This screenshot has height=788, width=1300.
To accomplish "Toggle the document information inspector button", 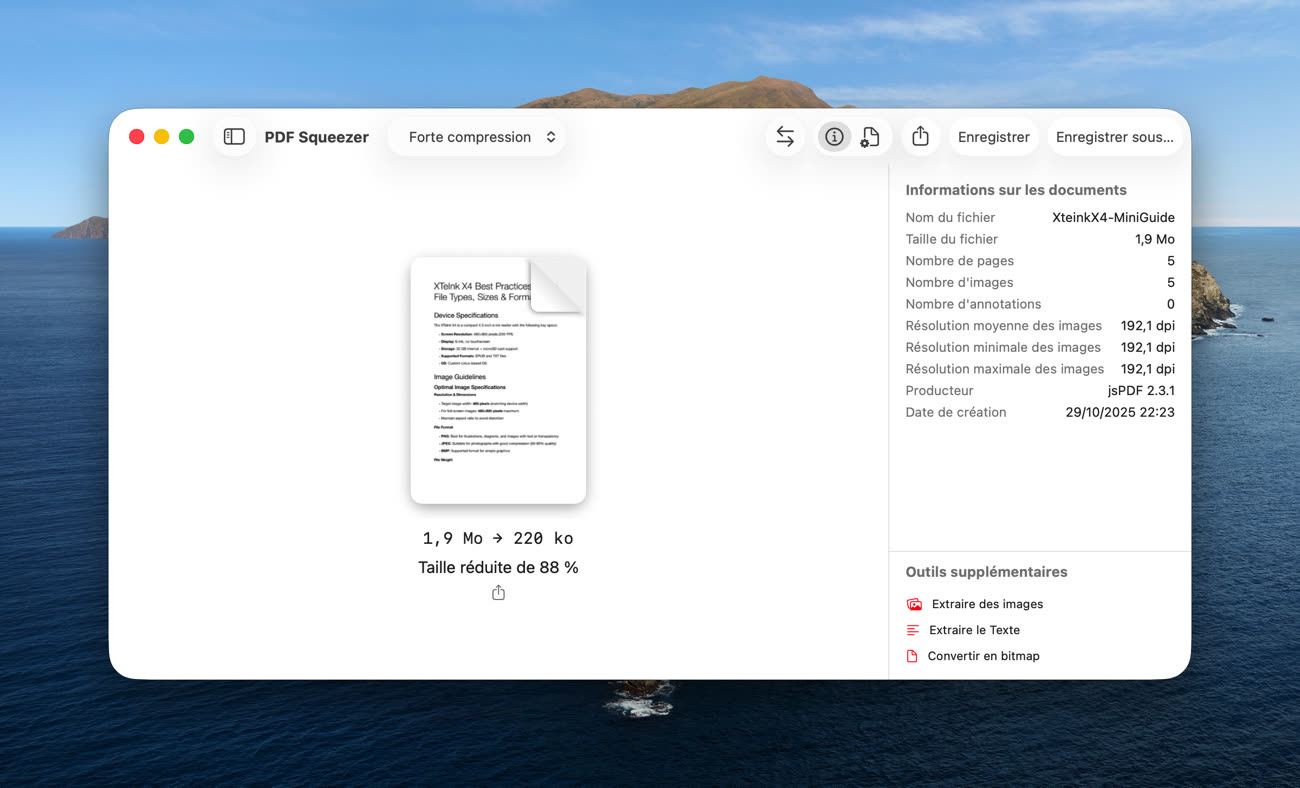I will [834, 137].
